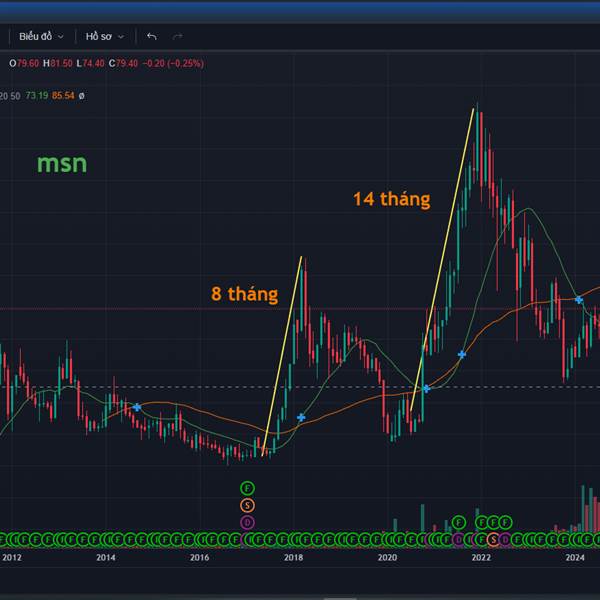Click the 2020 label on time axis
Viewport: 600px width, 600px height.
(387, 558)
